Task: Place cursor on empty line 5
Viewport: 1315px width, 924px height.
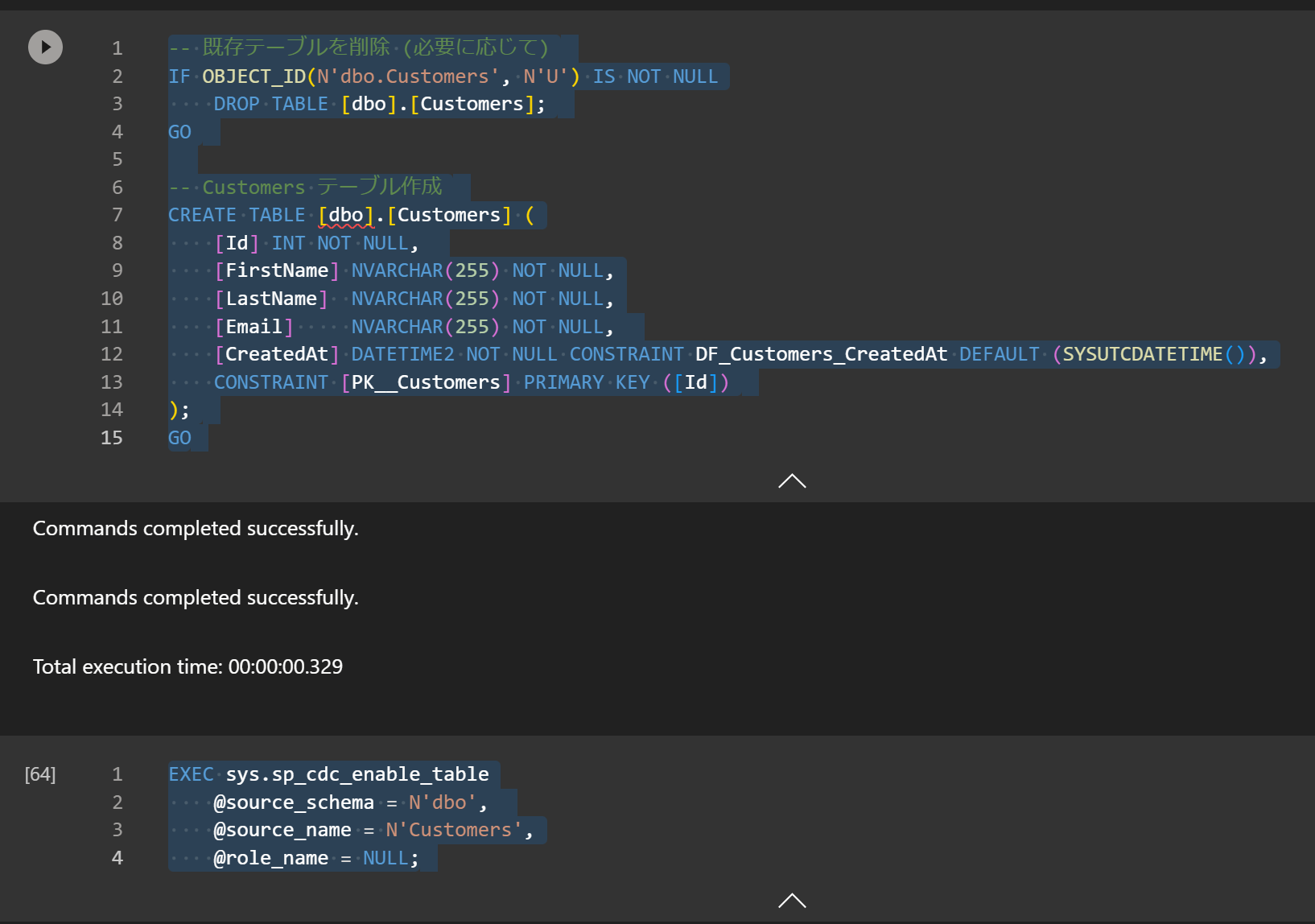Action: click(x=182, y=159)
